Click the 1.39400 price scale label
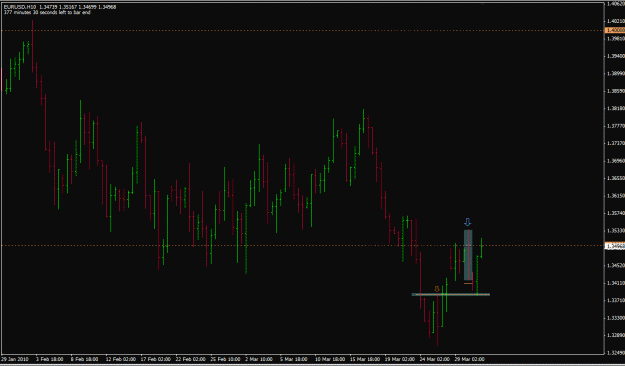 coord(615,56)
